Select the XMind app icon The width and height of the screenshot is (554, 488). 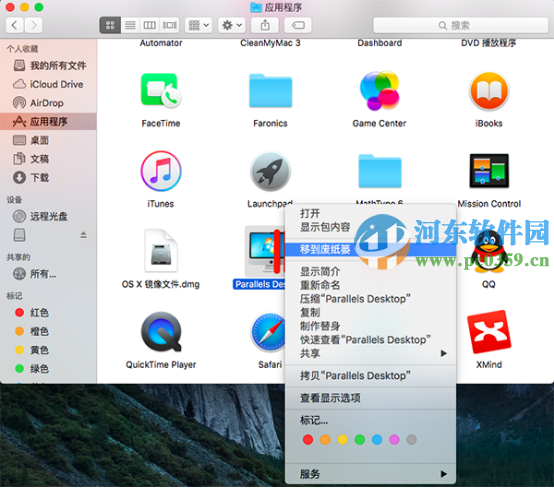489,331
